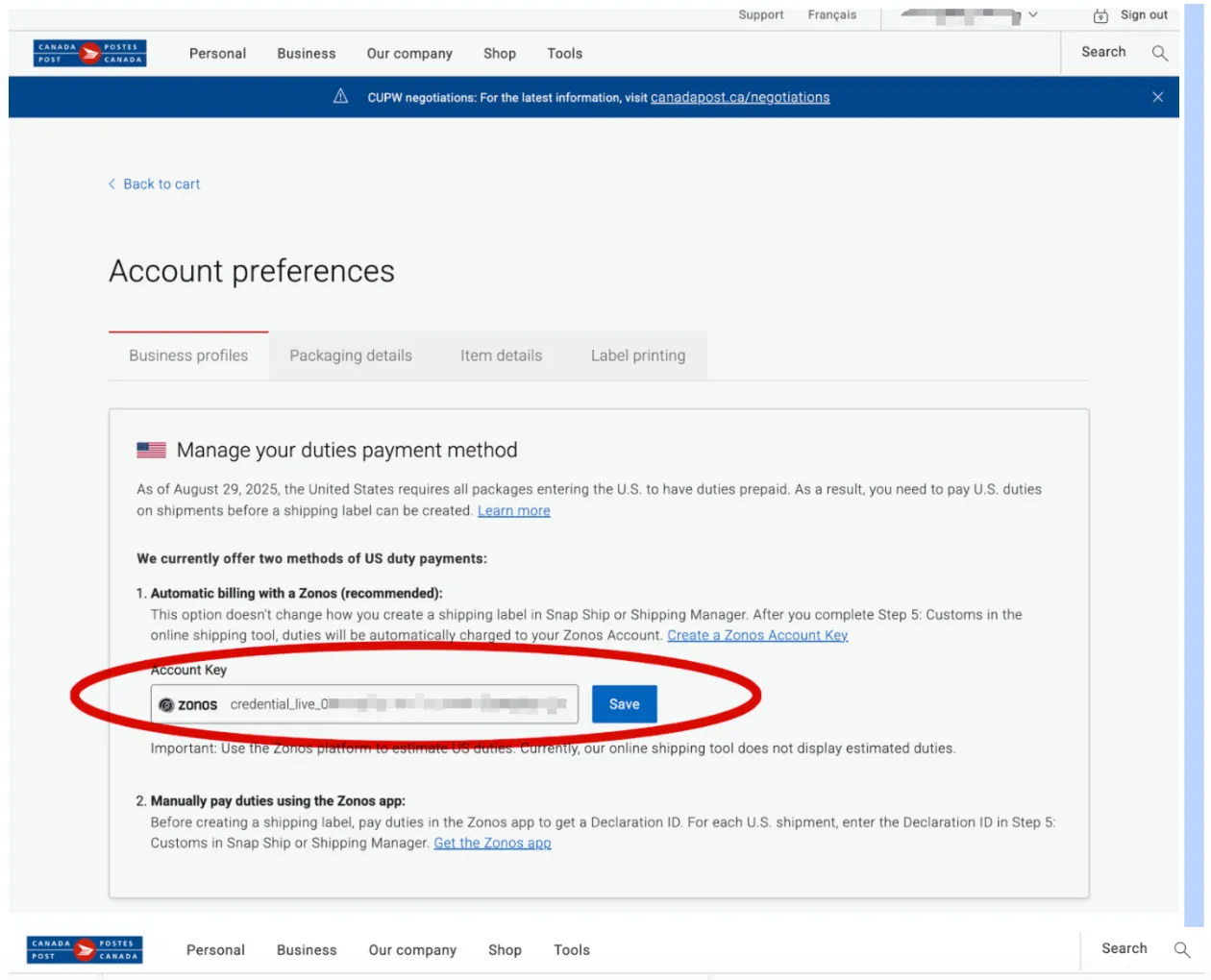Dismiss the CUPW negotiations banner
This screenshot has width=1211, height=980.
1157,97
